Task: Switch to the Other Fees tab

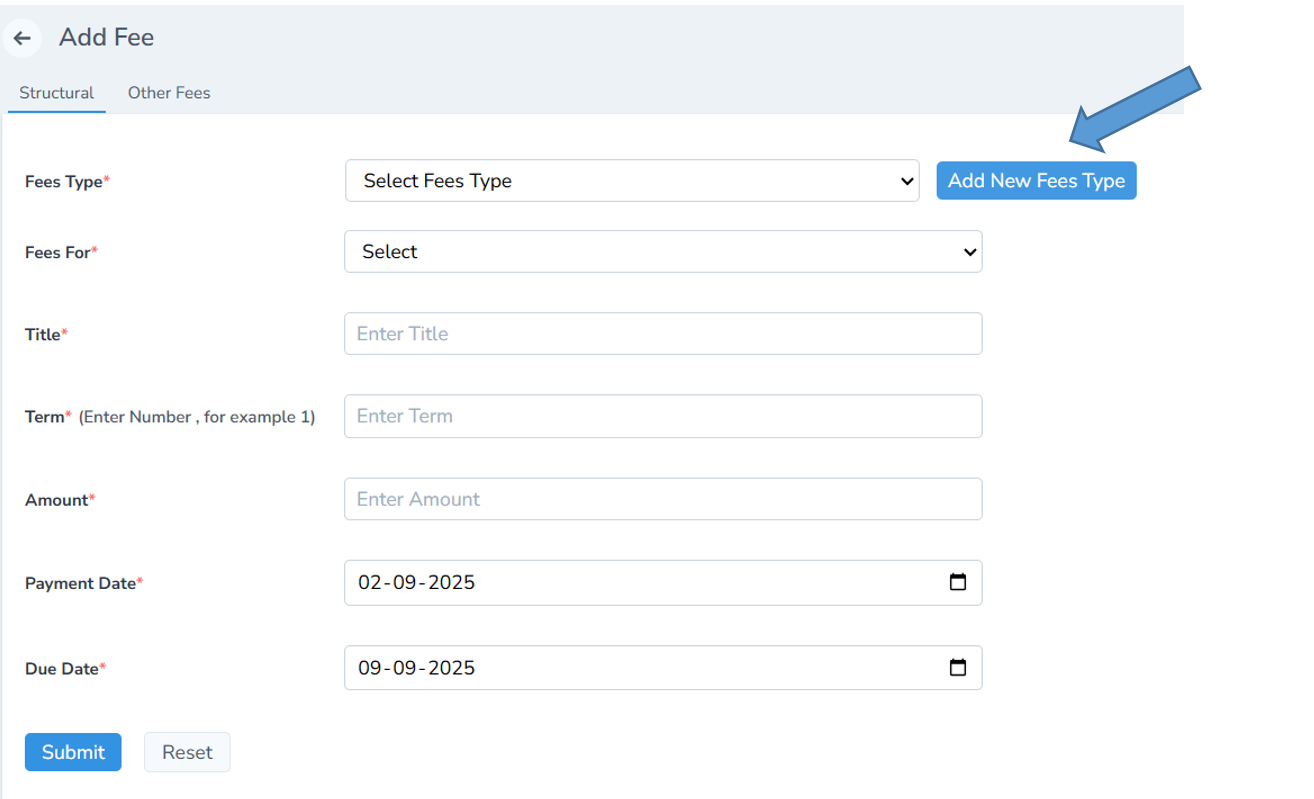Action: coord(169,92)
